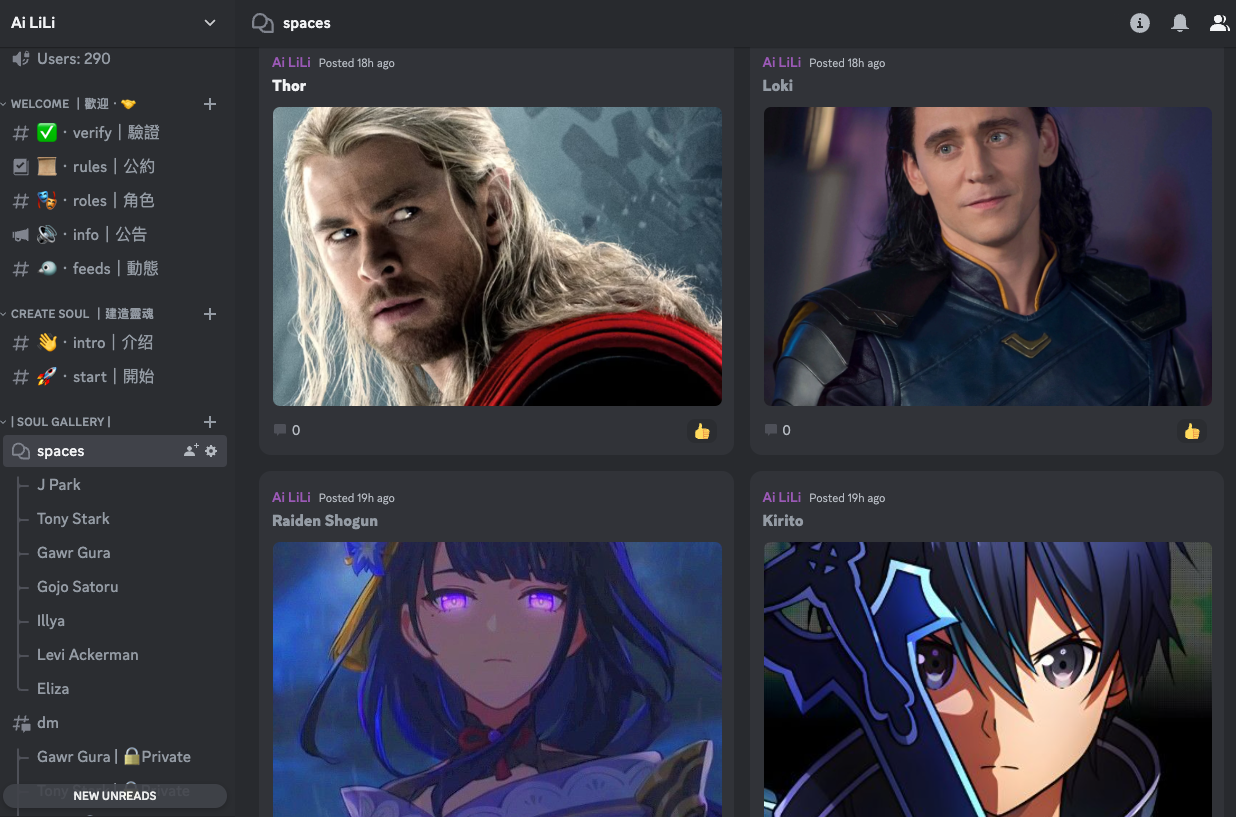Toggle thumbs up reaction on Thor post

(x=702, y=431)
